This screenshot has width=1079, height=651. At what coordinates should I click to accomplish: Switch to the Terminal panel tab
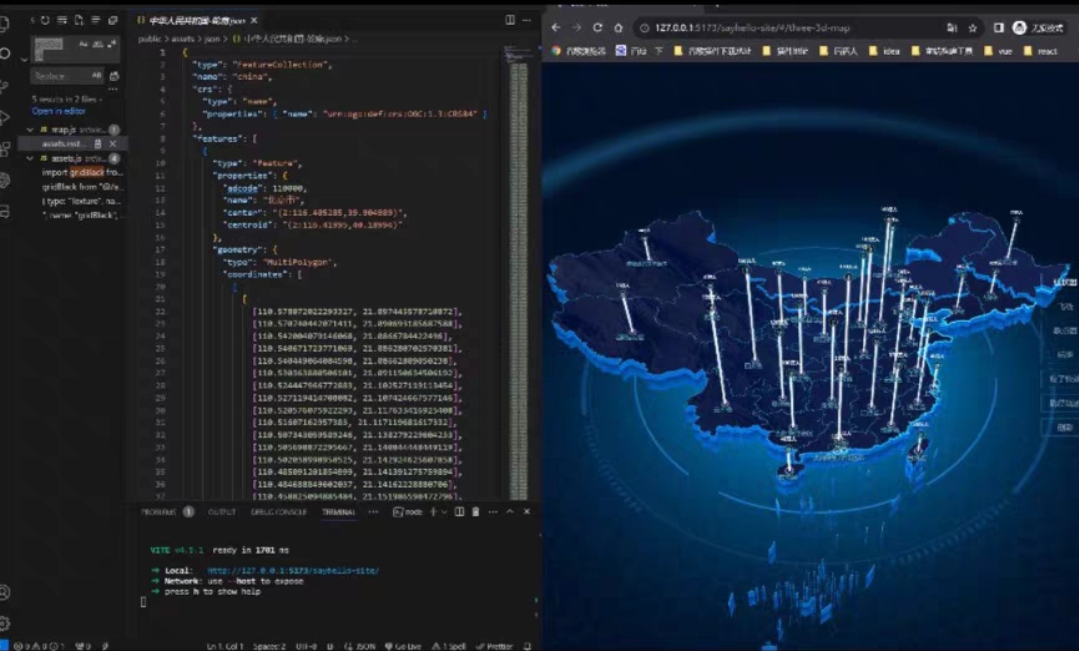click(338, 512)
